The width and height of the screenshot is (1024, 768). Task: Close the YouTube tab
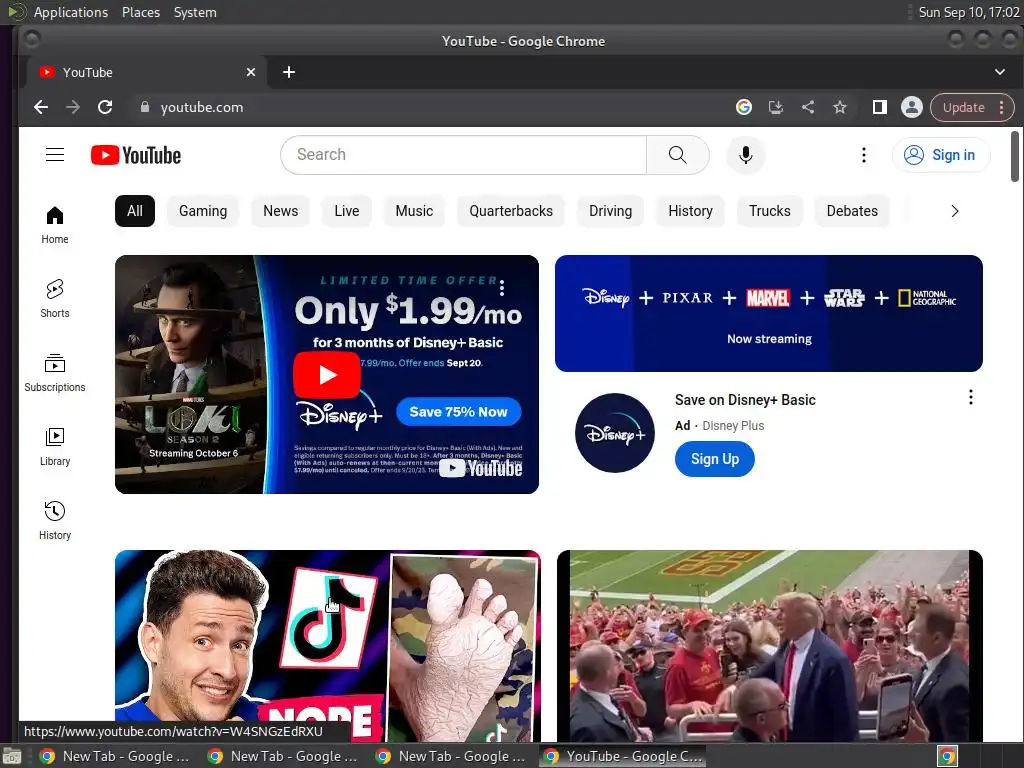[x=251, y=72]
